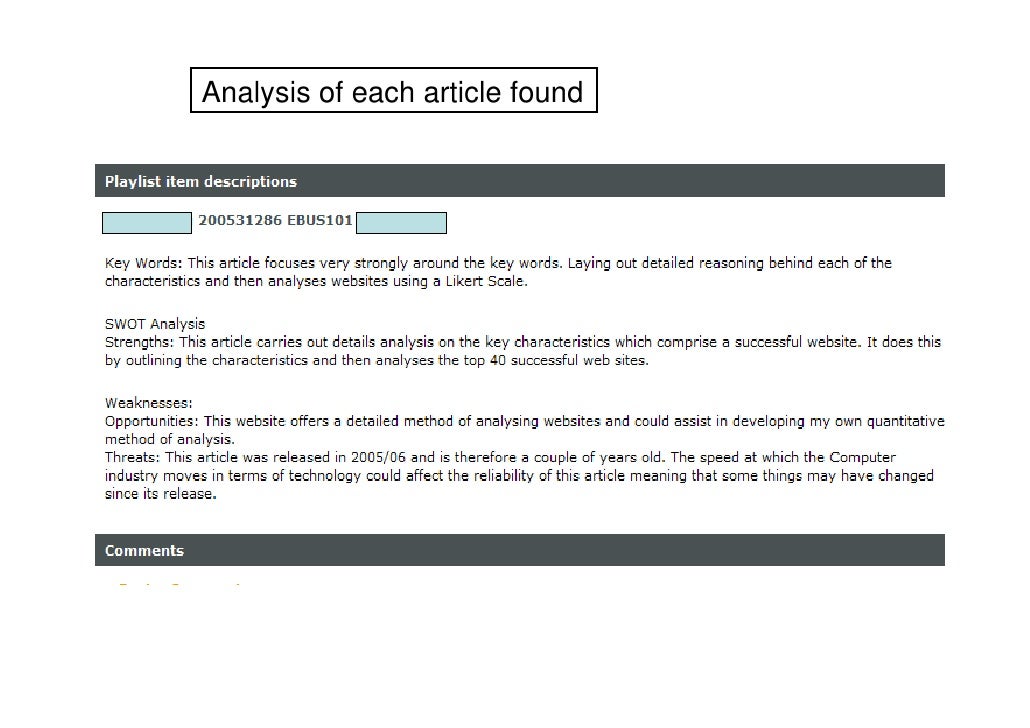Click the blue redacted box after EBUS101
Image resolution: width=1030 pixels, height=728 pixels.
pyautogui.click(x=401, y=223)
